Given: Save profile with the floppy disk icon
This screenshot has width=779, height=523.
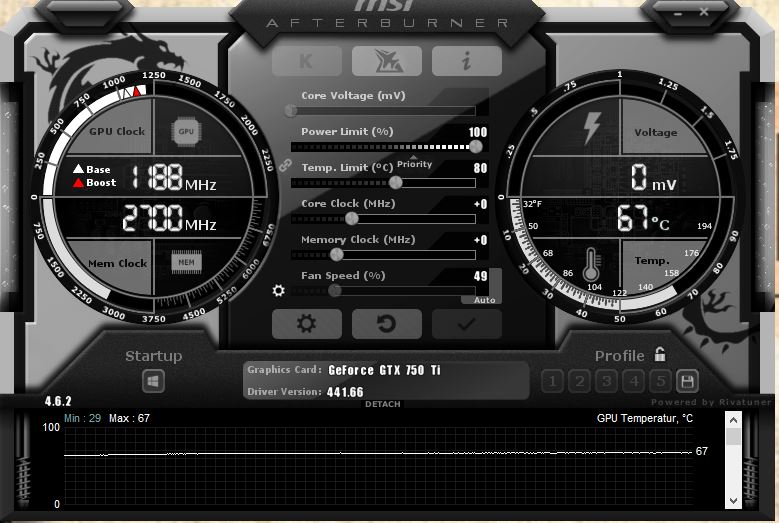Looking at the screenshot, I should point(687,381).
